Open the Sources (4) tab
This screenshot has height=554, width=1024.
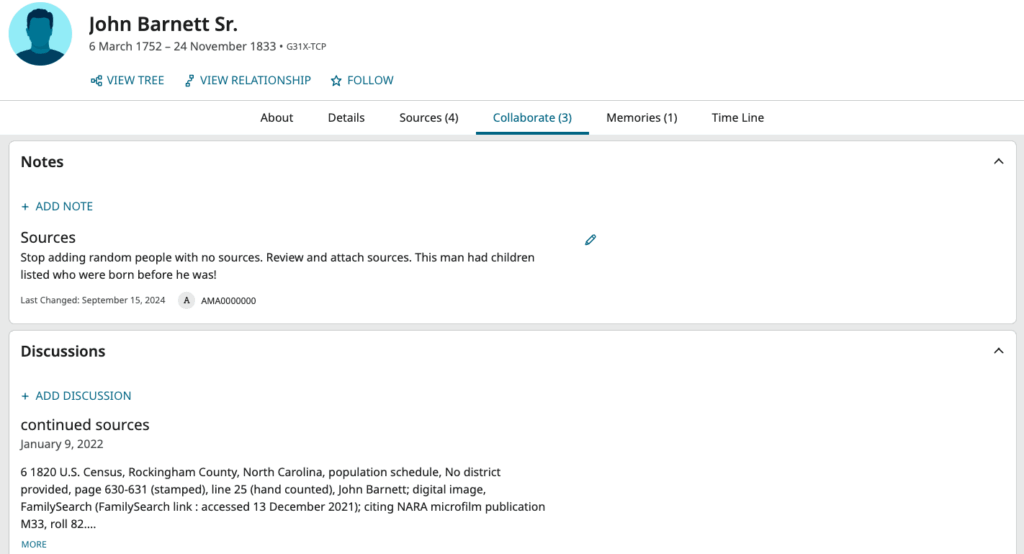click(428, 118)
